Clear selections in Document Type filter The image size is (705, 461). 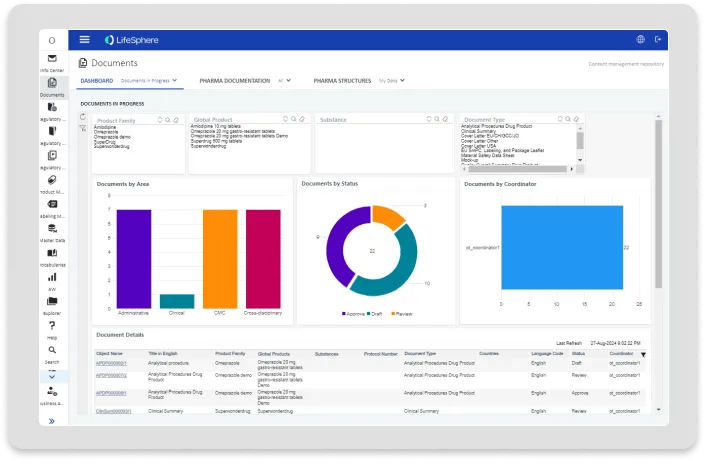pos(576,119)
